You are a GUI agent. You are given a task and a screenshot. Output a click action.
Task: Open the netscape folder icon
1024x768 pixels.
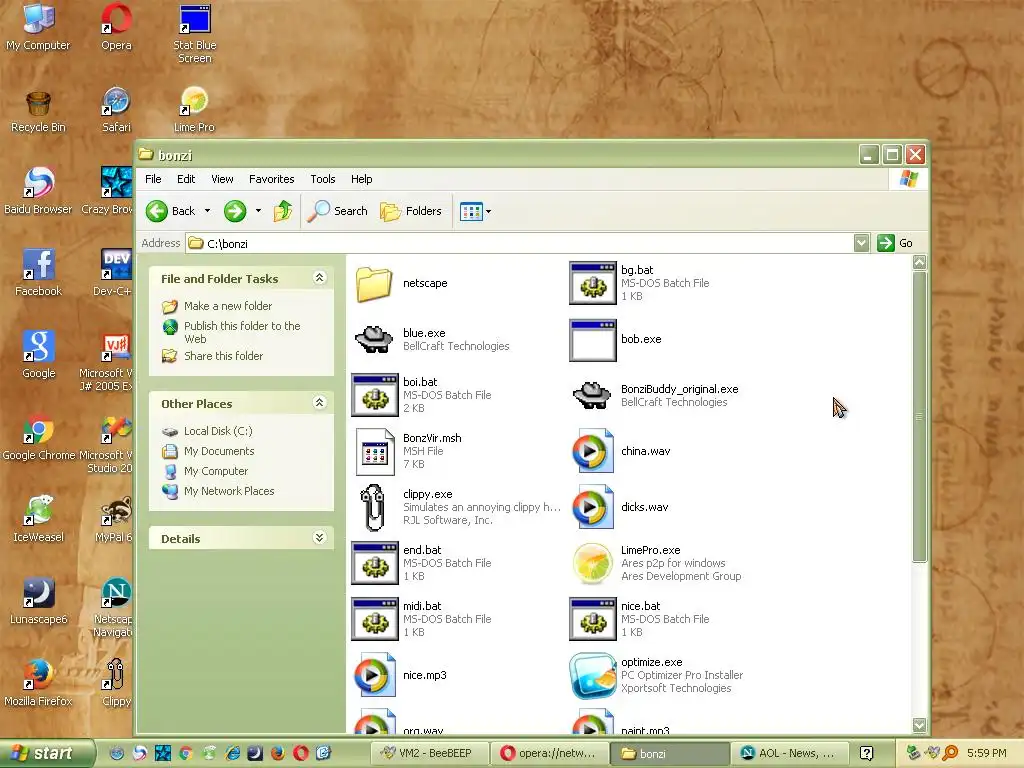tap(374, 283)
